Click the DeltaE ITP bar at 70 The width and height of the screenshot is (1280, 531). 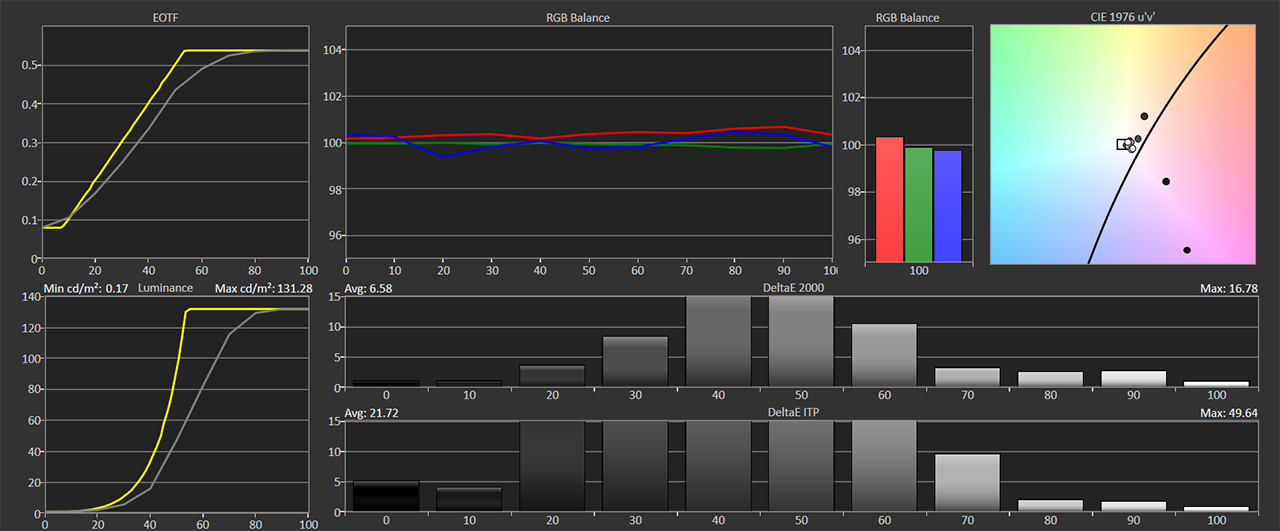[x=967, y=483]
